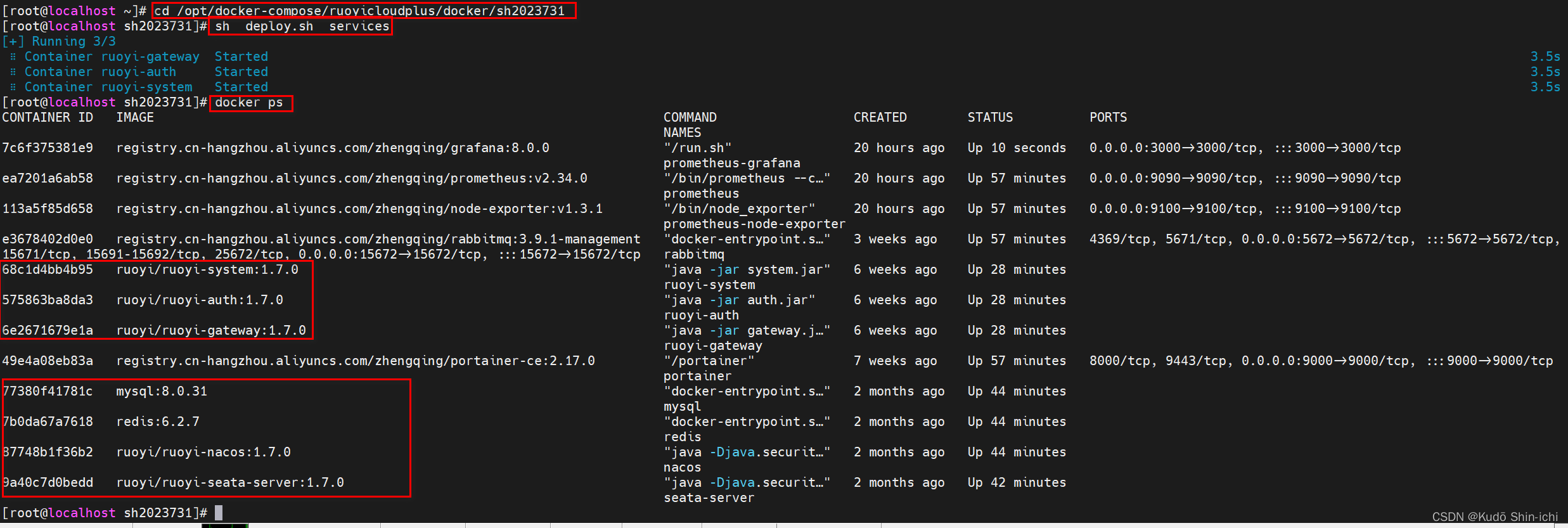1568x528 pixels.
Task: Click container ID 87748b1f36b2
Action: point(48,452)
